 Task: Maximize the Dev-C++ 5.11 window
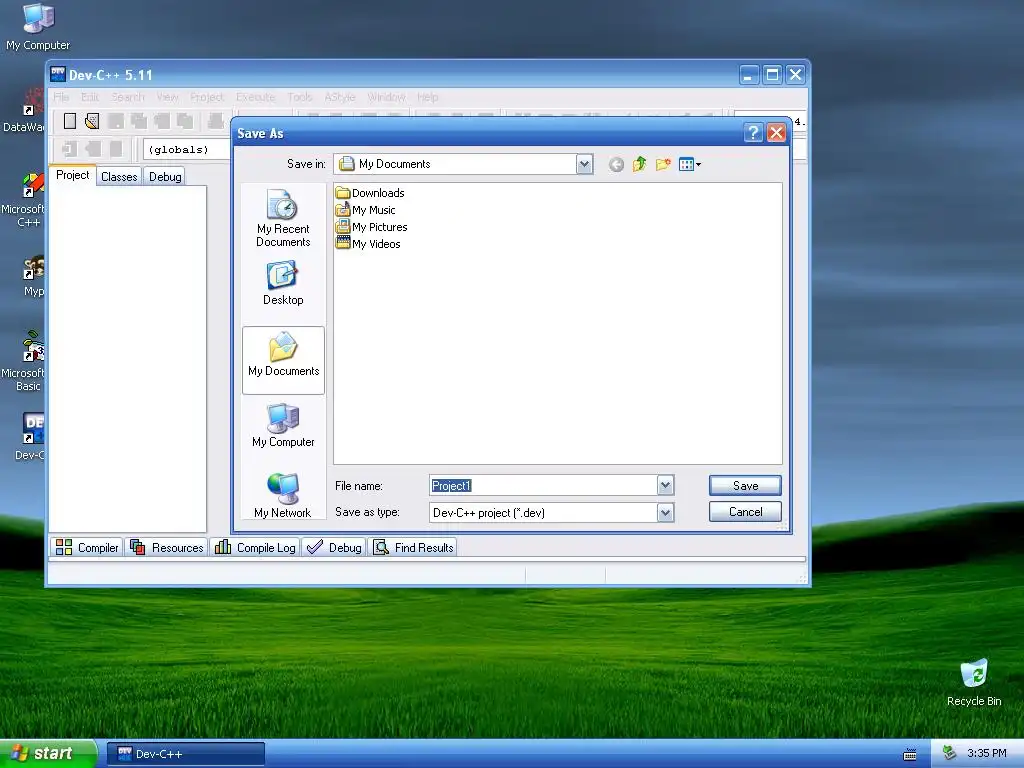coord(772,74)
